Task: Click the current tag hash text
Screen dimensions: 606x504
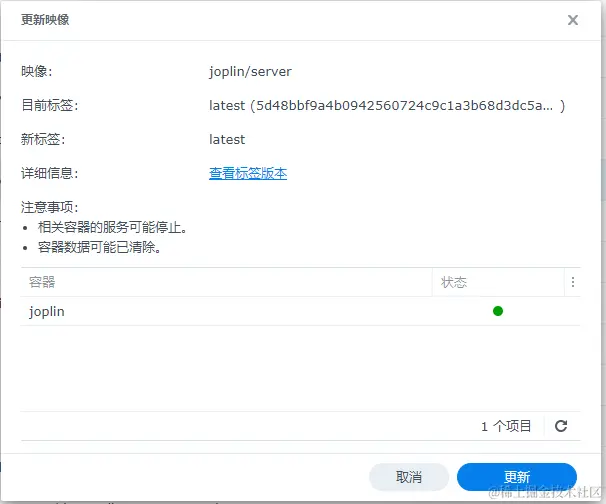Action: click(387, 106)
